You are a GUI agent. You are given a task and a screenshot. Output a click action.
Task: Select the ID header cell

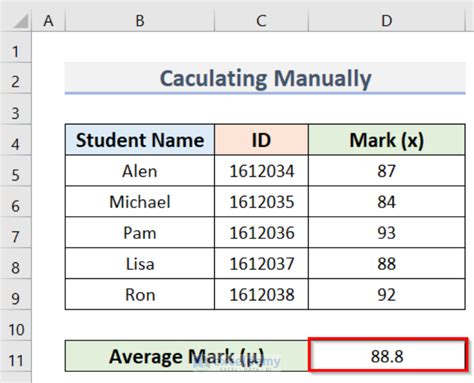click(261, 140)
